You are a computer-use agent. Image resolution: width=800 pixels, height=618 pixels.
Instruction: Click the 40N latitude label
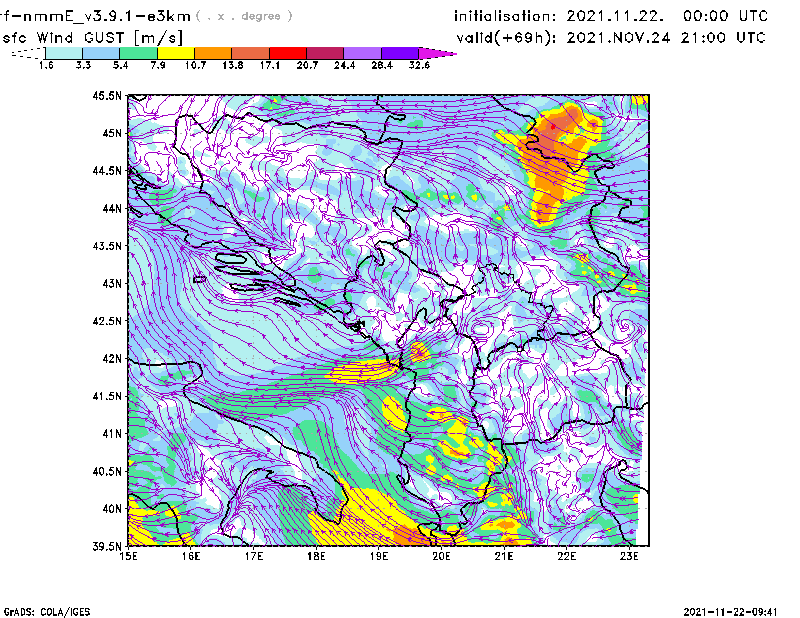(x=112, y=509)
